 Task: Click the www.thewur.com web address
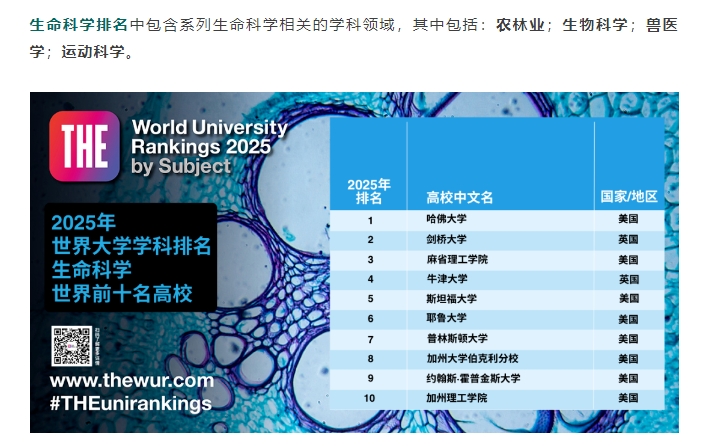132,381
